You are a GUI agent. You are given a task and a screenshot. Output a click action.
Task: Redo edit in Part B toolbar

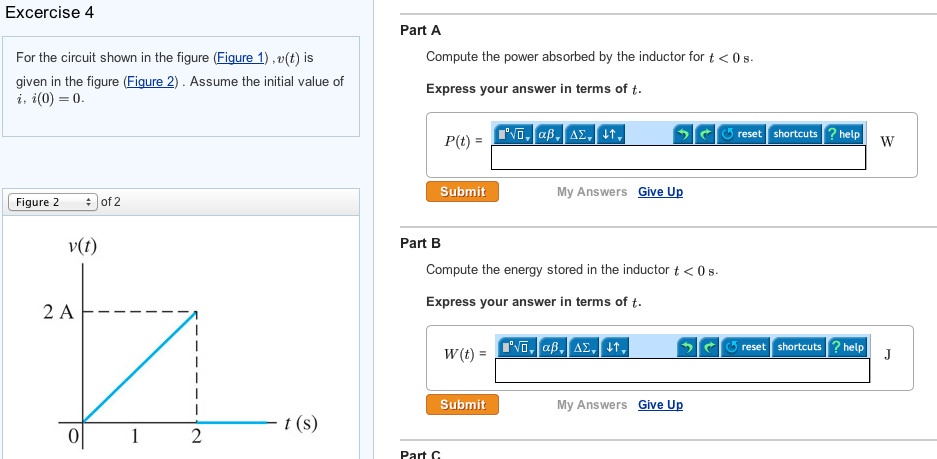[x=709, y=347]
